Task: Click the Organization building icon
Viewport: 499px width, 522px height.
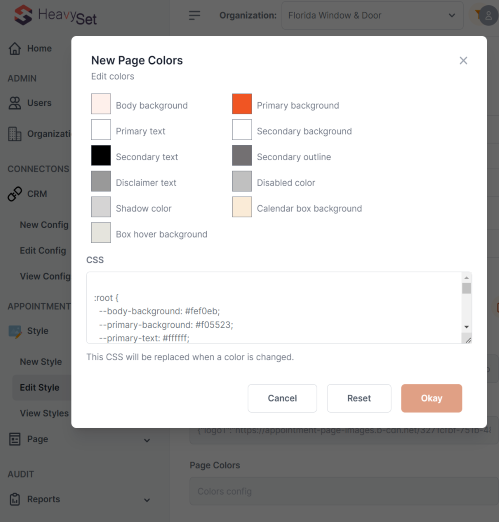Action: (15, 134)
